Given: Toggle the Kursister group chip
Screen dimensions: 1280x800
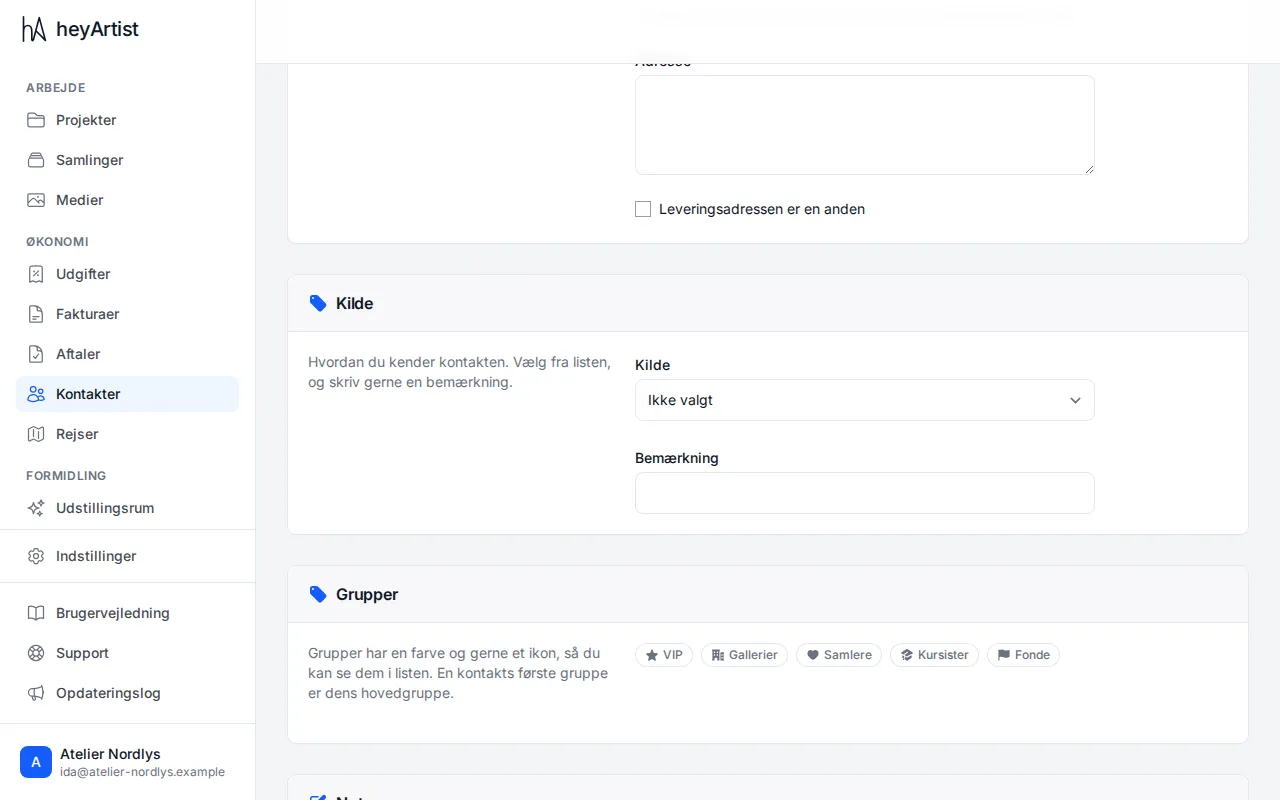Looking at the screenshot, I should click(x=934, y=655).
